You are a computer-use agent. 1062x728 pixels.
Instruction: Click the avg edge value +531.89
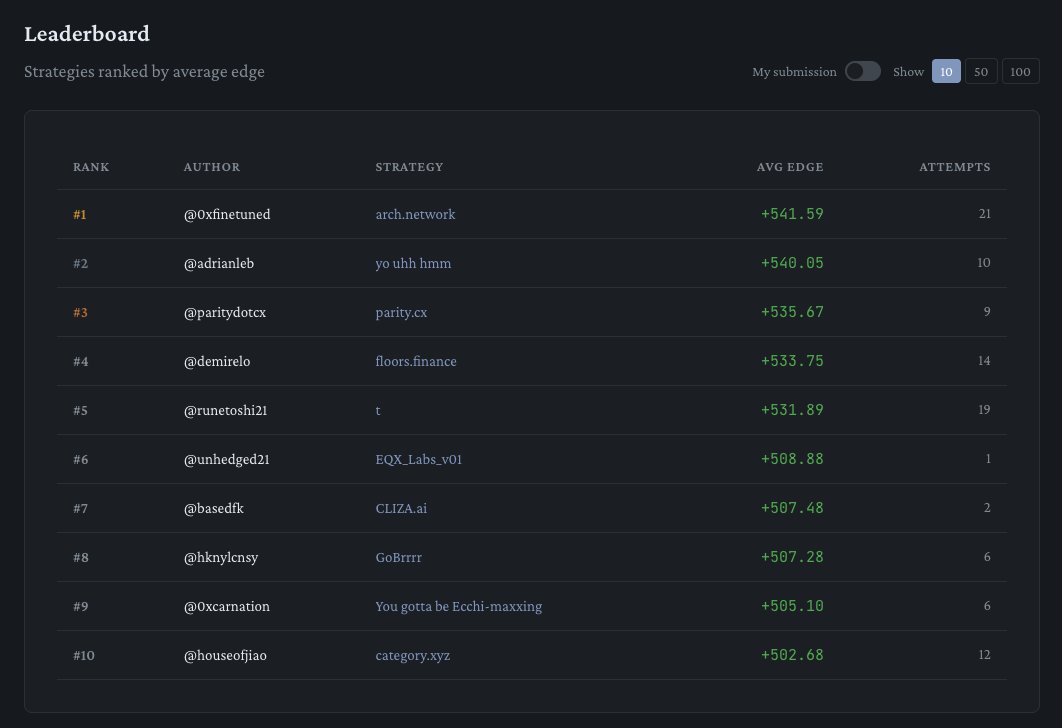click(x=792, y=409)
